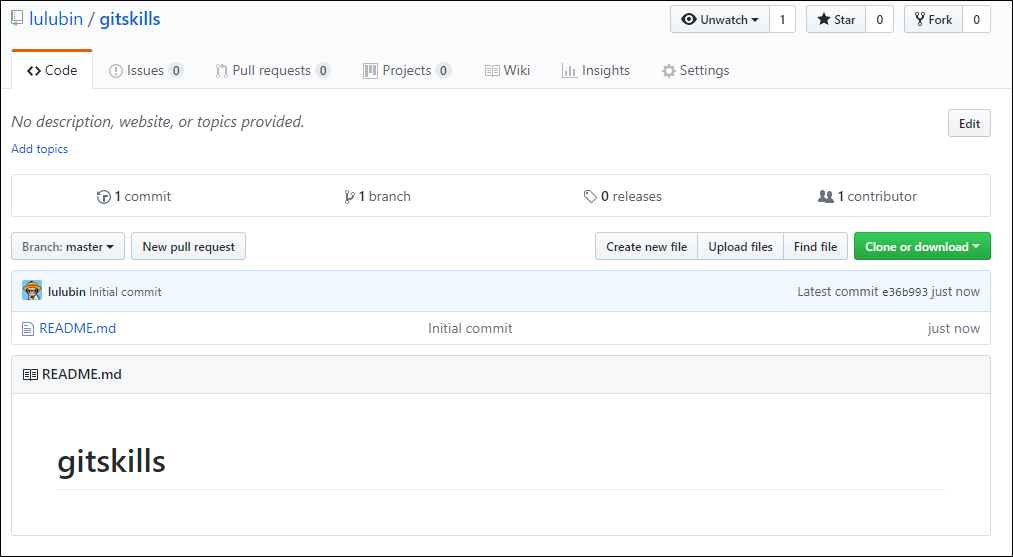Click the commit hash e36b993

(904, 292)
